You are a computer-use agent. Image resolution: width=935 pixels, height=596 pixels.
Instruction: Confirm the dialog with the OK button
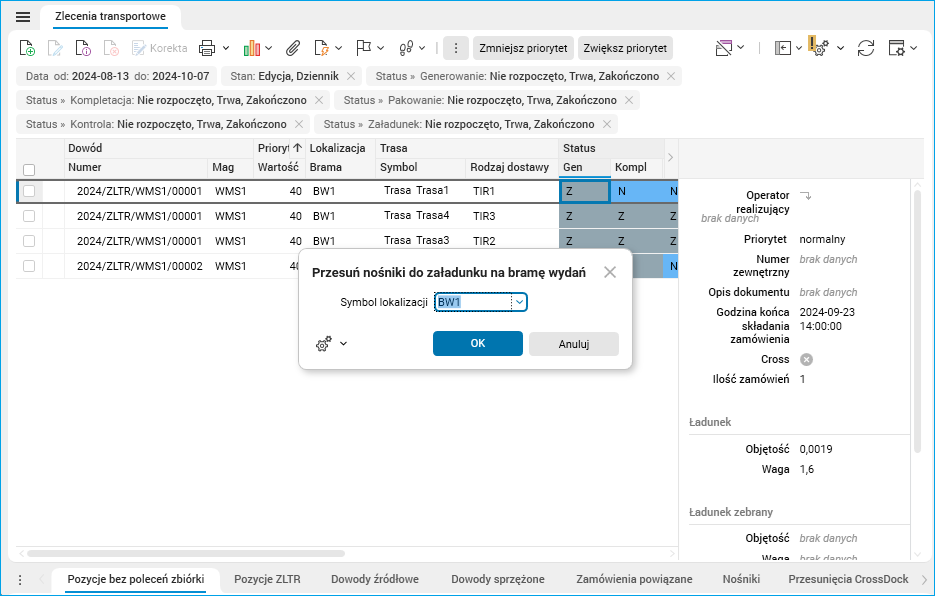coord(478,344)
